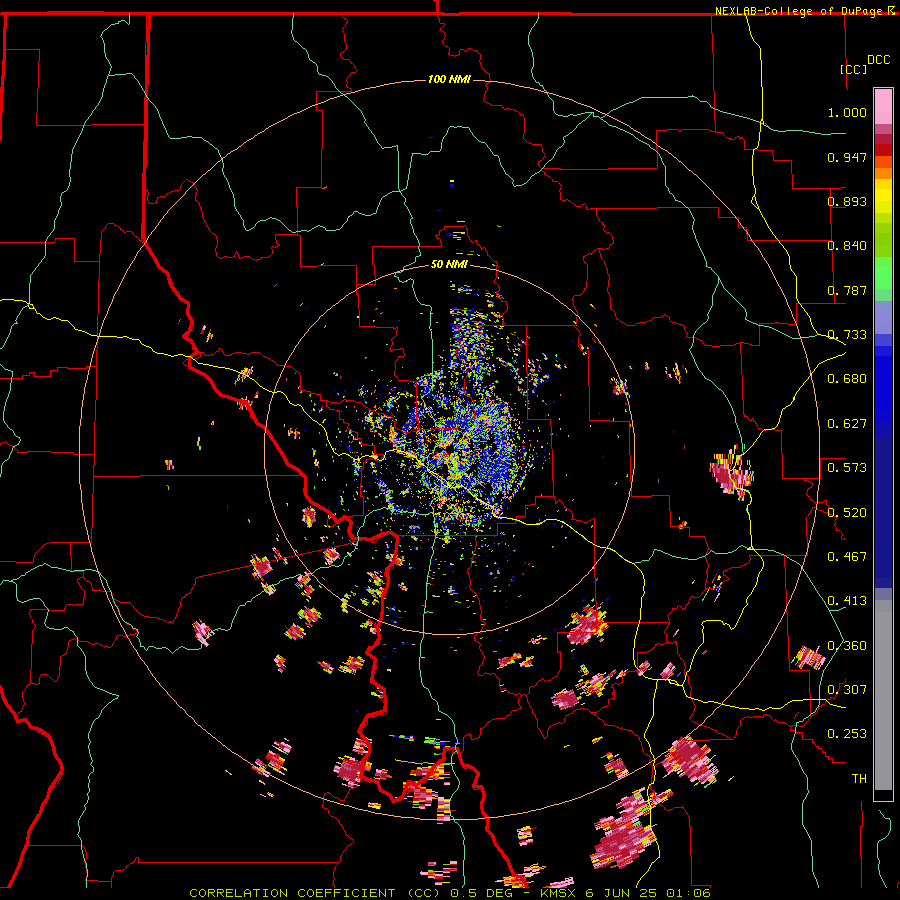Viewport: 900px width, 900px height.
Task: Click the 0.893 scale value
Action: coord(847,201)
